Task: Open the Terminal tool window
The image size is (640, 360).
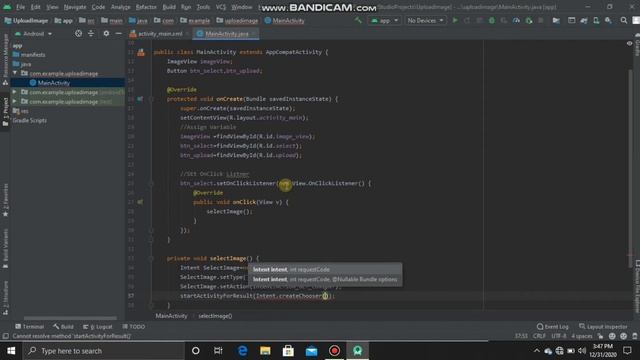Action: (x=29, y=327)
